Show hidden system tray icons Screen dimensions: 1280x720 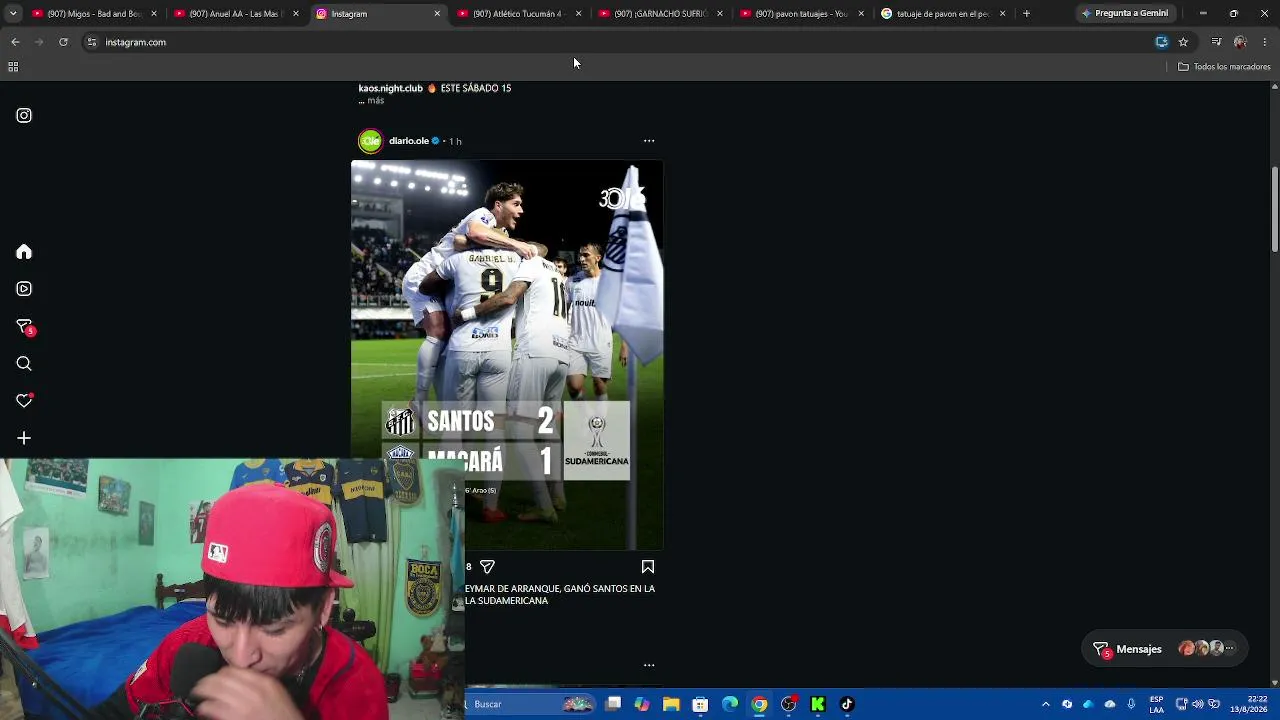[x=1046, y=704]
